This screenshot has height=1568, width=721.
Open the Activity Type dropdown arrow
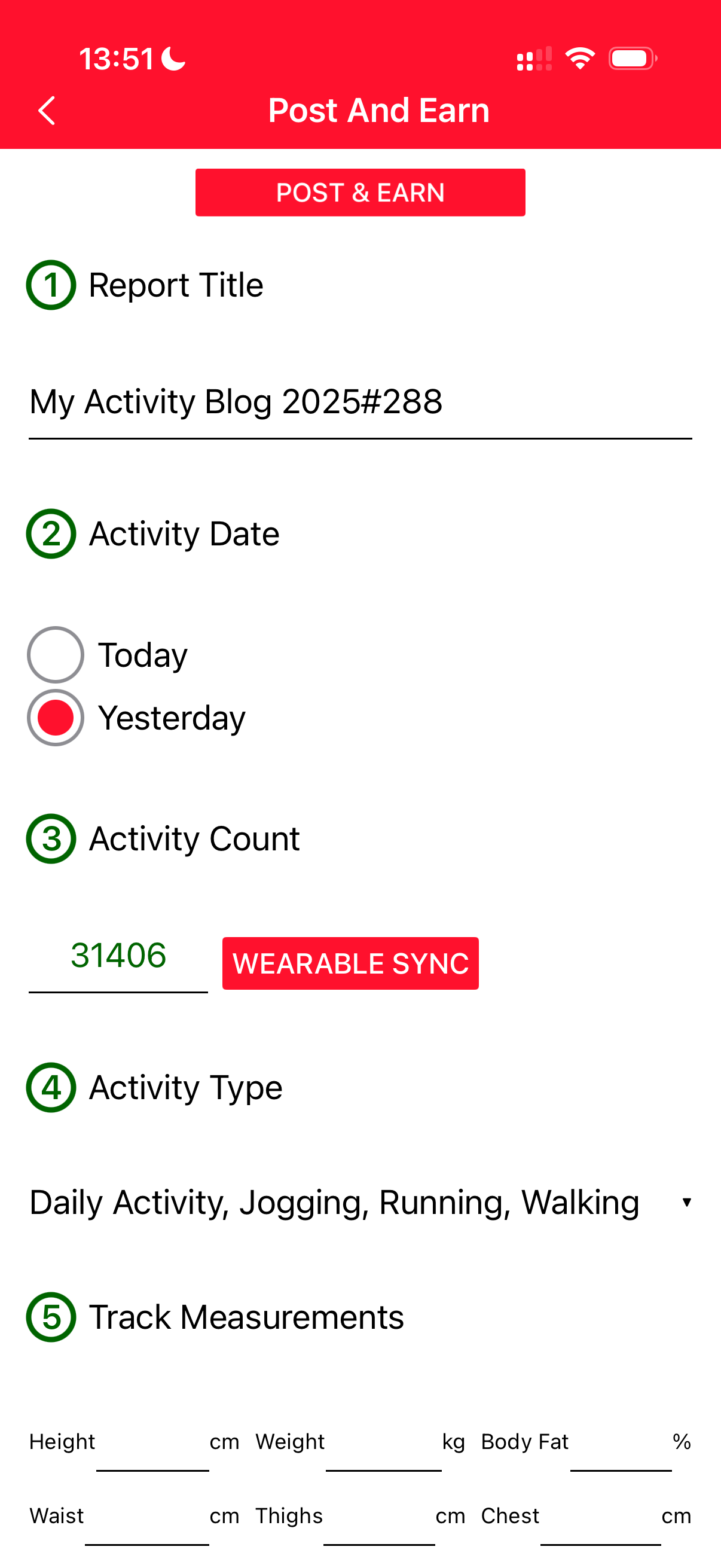(687, 1202)
